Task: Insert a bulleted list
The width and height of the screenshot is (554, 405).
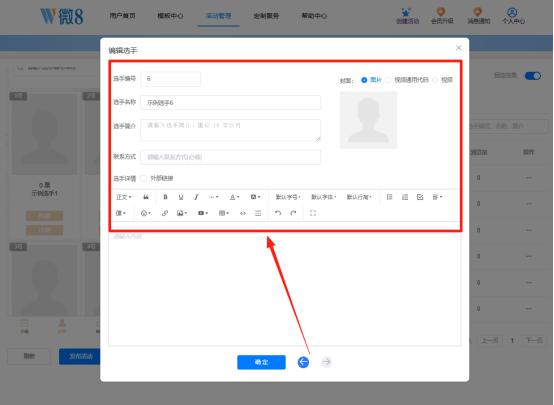Action: tap(389, 197)
